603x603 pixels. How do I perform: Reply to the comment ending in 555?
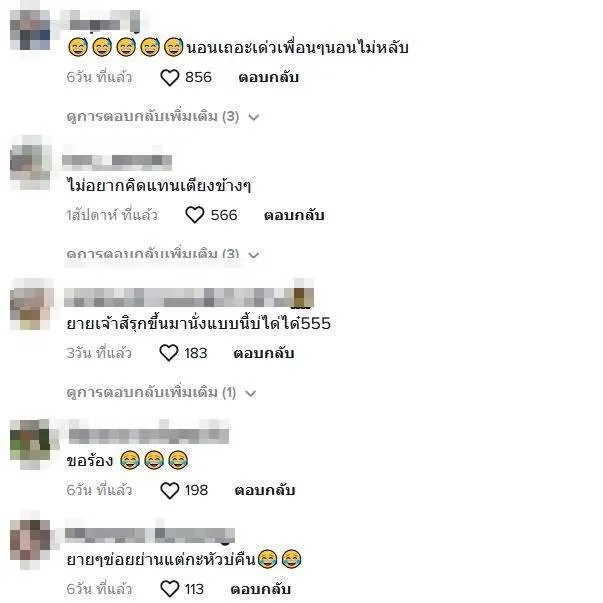(263, 353)
